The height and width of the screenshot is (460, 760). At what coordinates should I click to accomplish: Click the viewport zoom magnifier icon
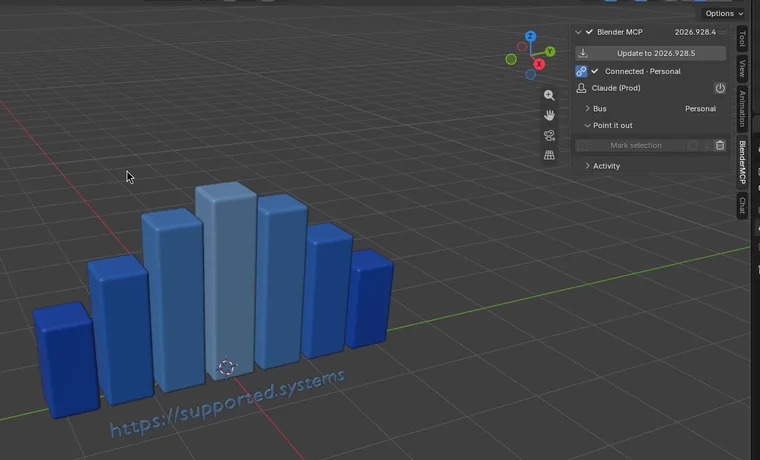[x=549, y=95]
